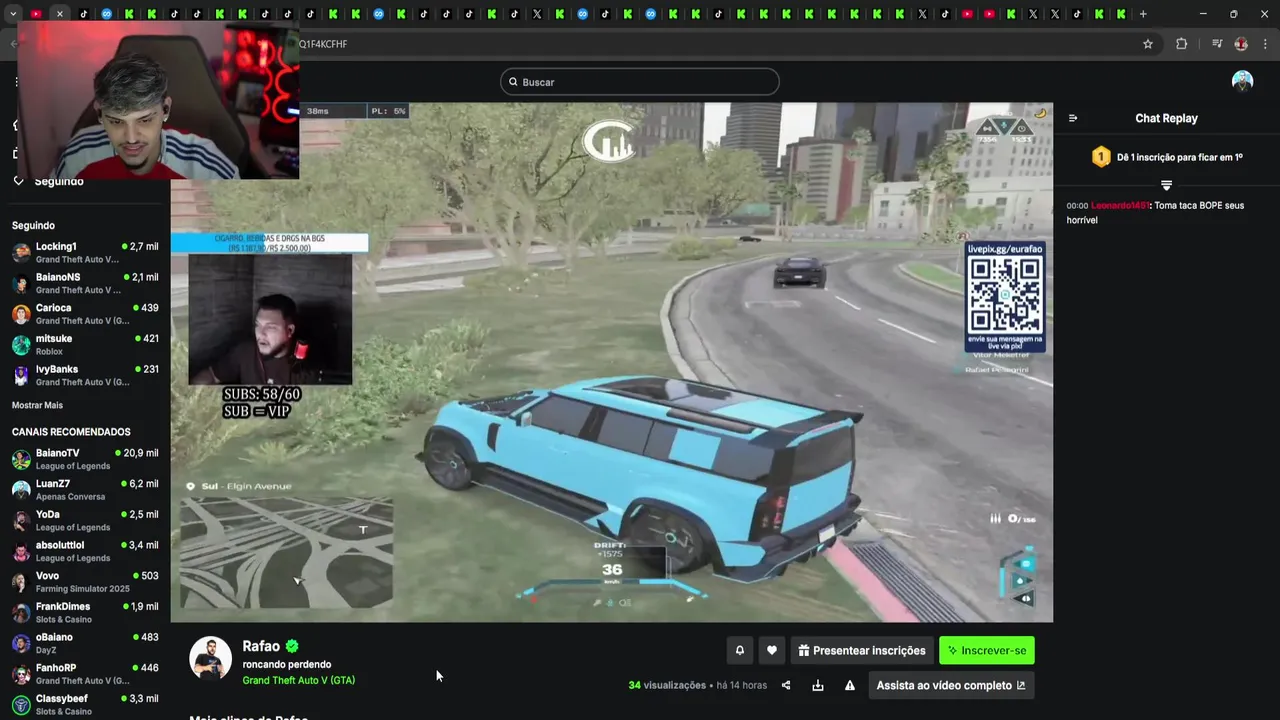Bookmark this page with star icon

click(x=1148, y=44)
